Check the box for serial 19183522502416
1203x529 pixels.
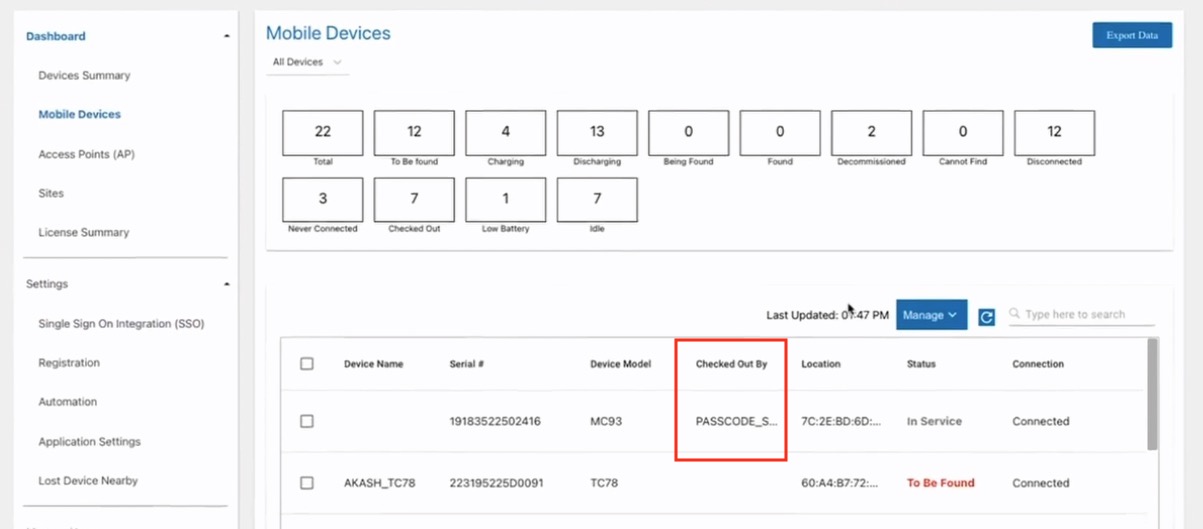point(307,422)
